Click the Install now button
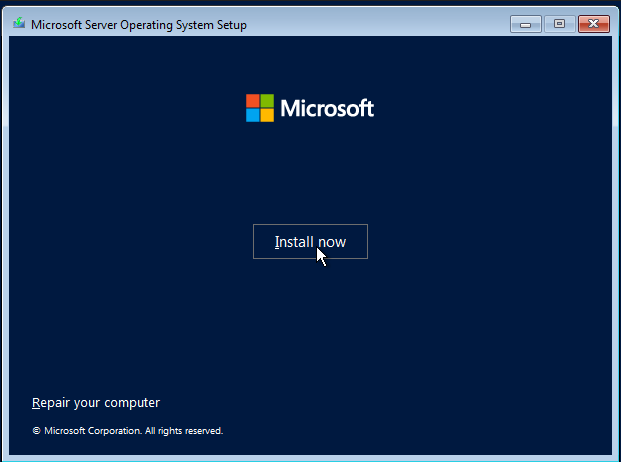Viewport: 621px width, 462px height. tap(310, 241)
